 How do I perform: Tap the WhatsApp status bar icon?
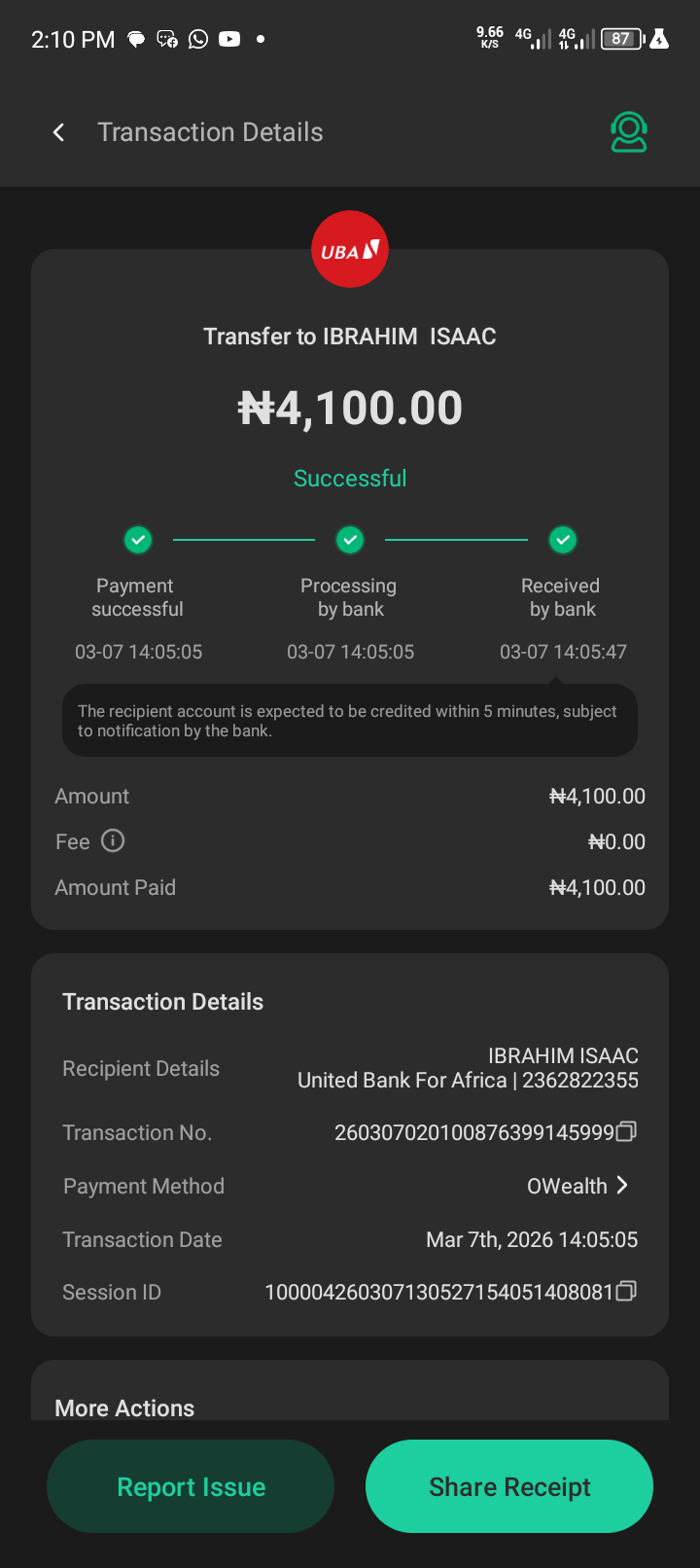pos(198,39)
